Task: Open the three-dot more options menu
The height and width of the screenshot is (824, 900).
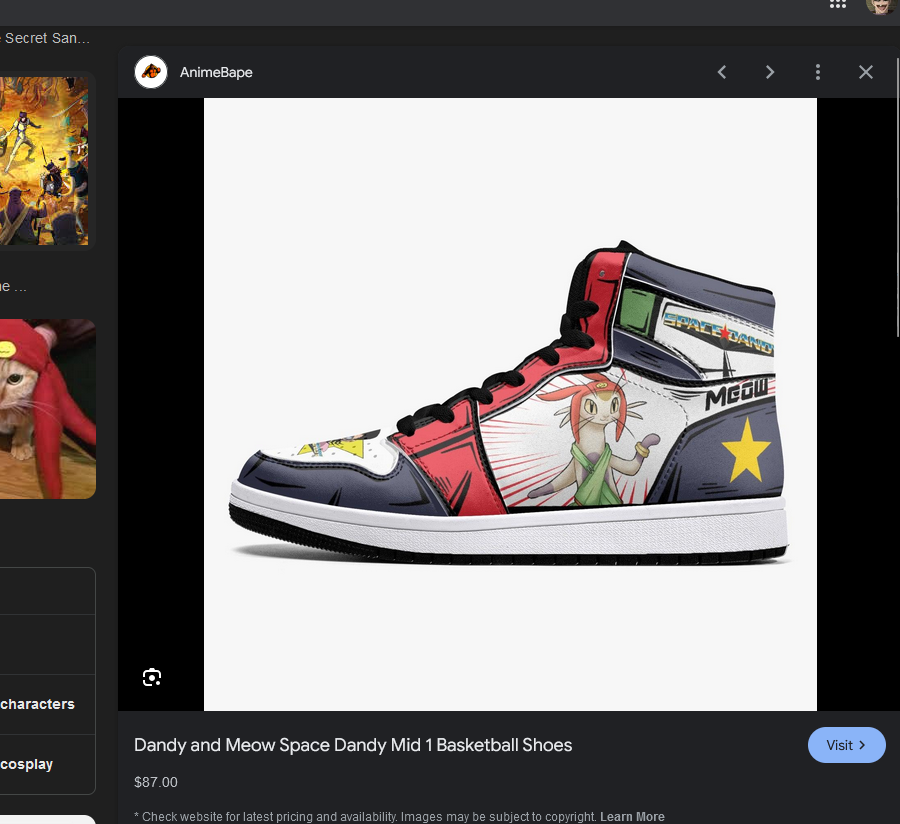Action: point(818,72)
